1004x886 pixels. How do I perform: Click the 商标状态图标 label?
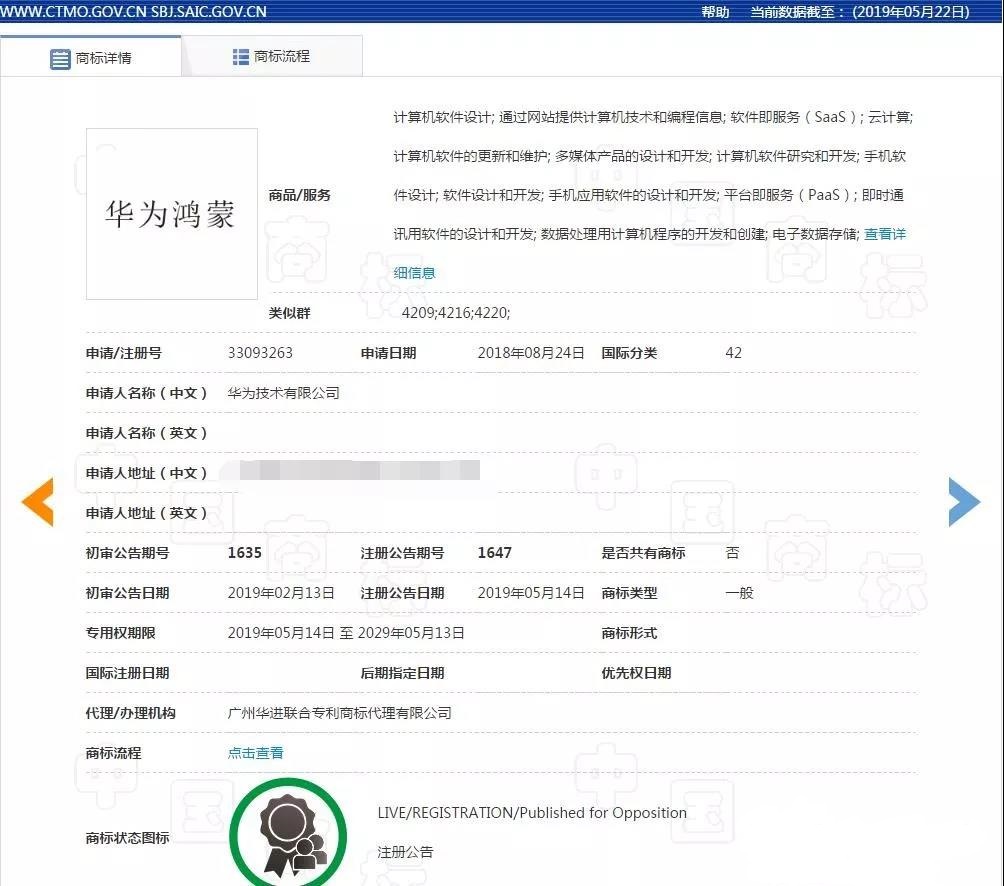coord(127,838)
